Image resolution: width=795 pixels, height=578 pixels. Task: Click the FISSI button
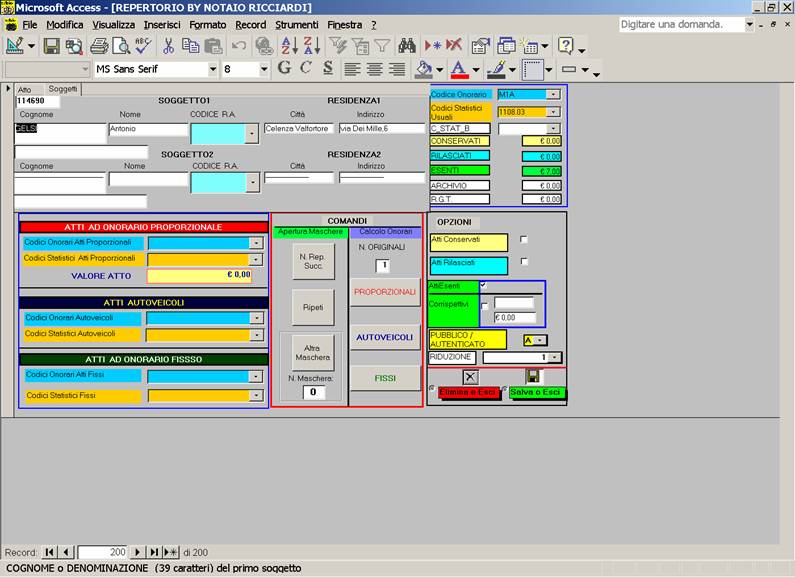[x=385, y=378]
